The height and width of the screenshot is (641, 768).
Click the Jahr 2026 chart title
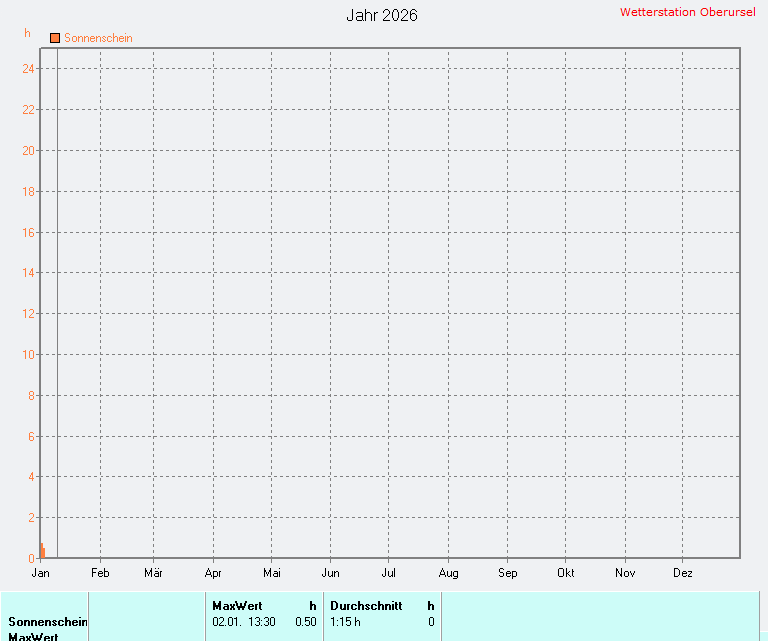382,15
